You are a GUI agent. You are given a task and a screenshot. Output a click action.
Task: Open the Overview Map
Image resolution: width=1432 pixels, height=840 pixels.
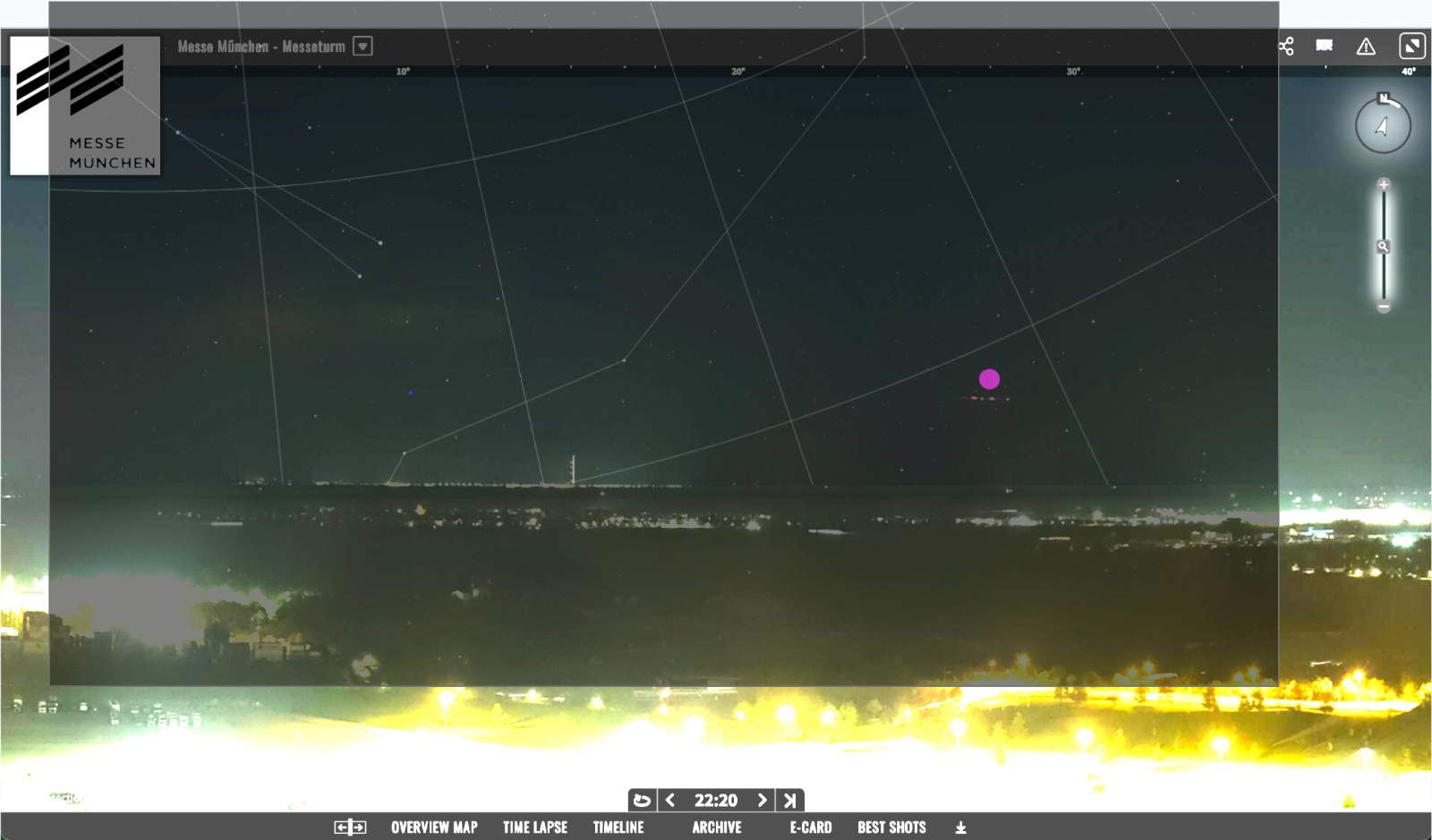tap(434, 827)
